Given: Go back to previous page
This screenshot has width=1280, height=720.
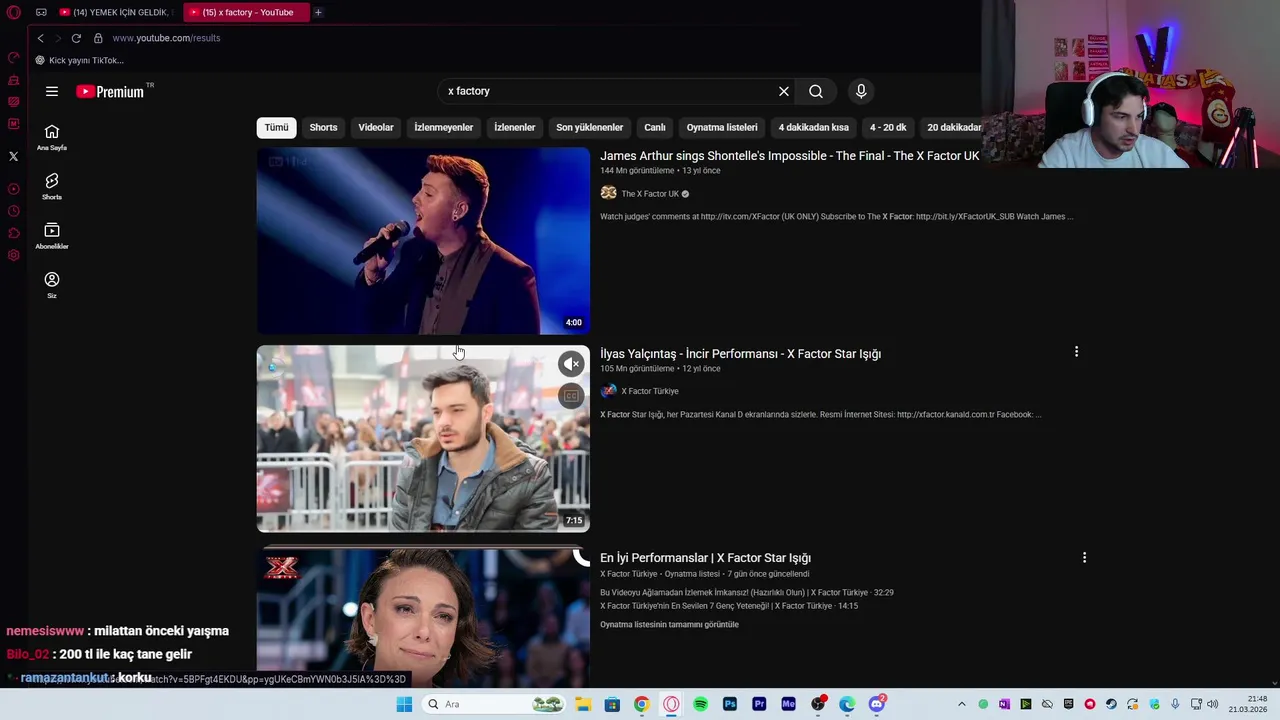Looking at the screenshot, I should coord(41,38).
